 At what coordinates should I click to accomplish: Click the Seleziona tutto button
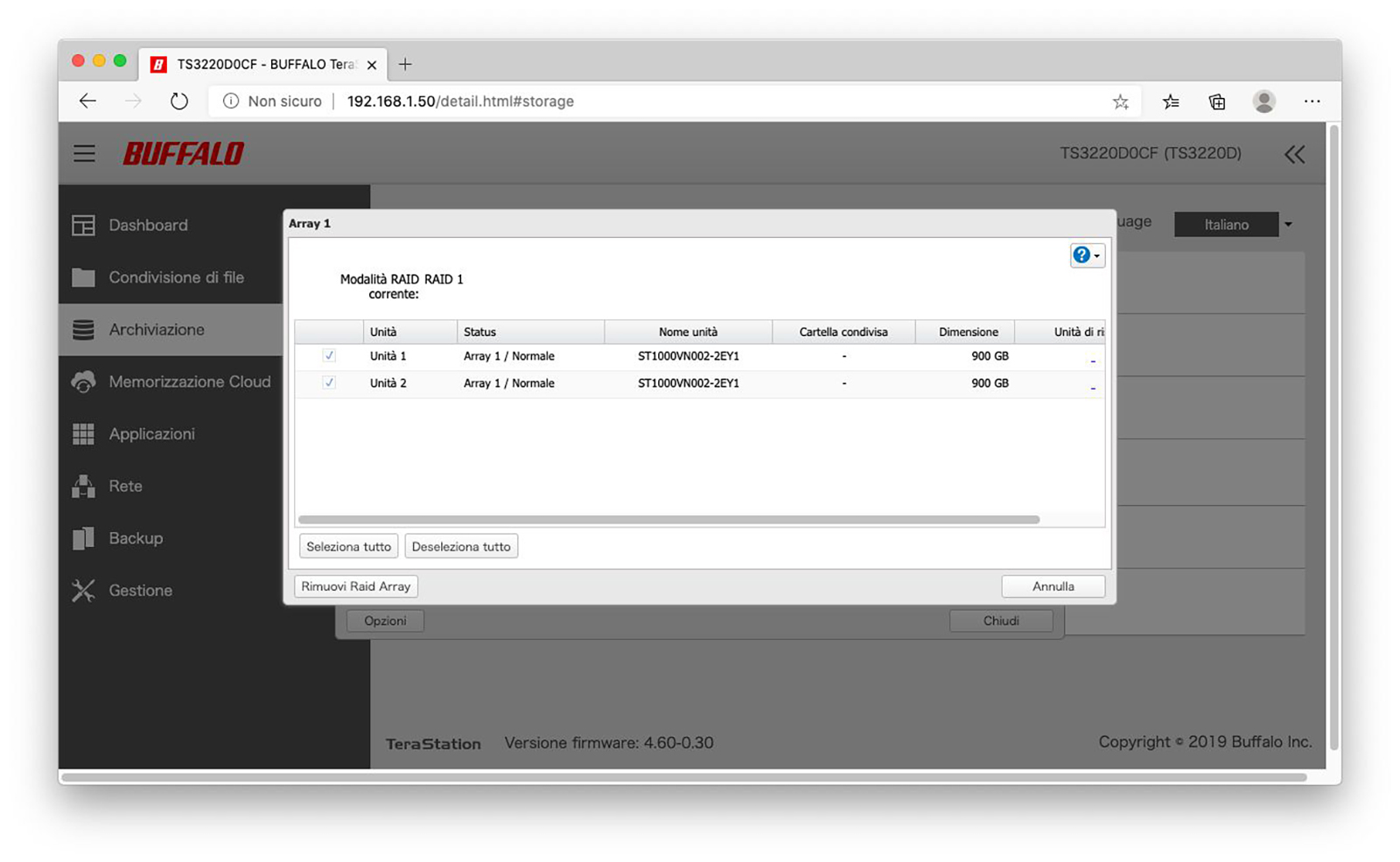(x=348, y=547)
